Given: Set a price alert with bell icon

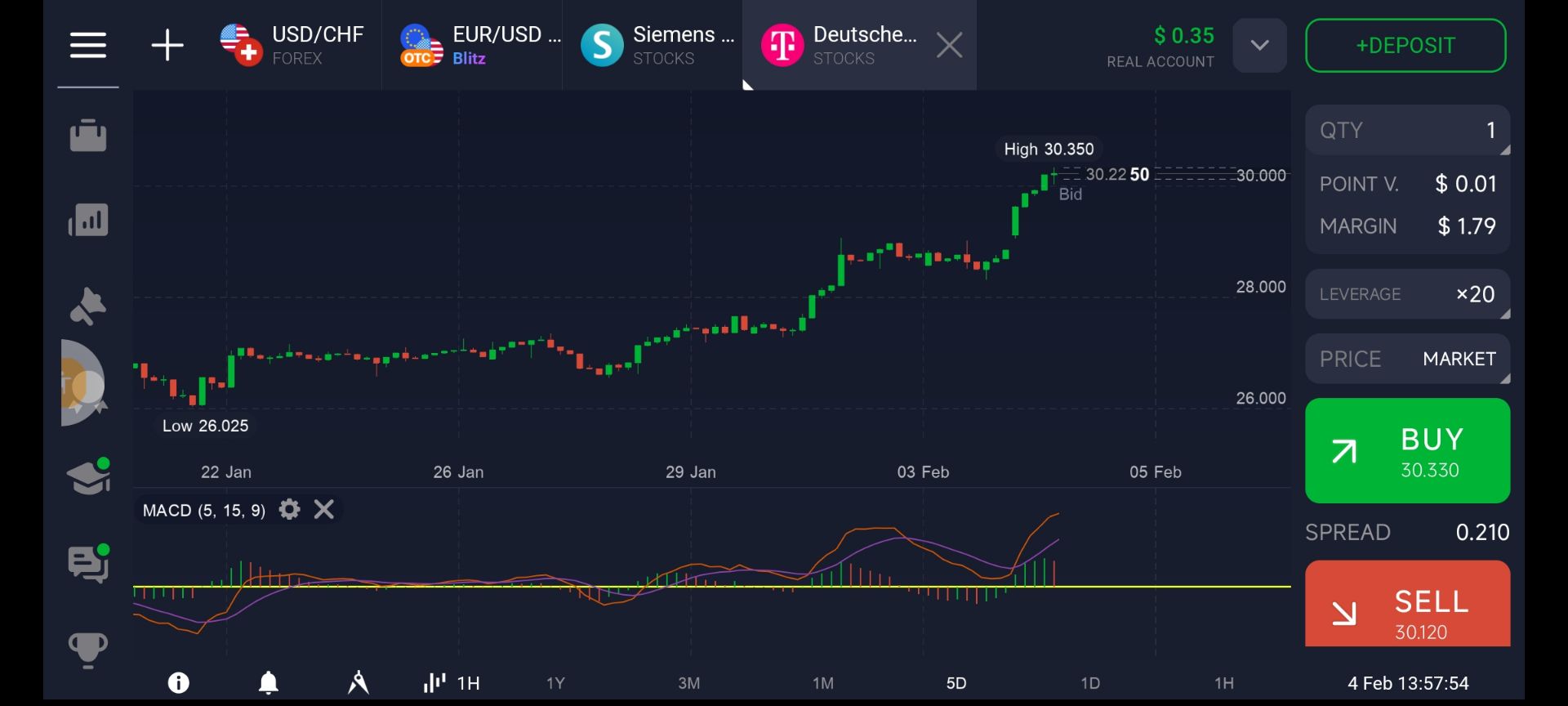Looking at the screenshot, I should coord(268,682).
